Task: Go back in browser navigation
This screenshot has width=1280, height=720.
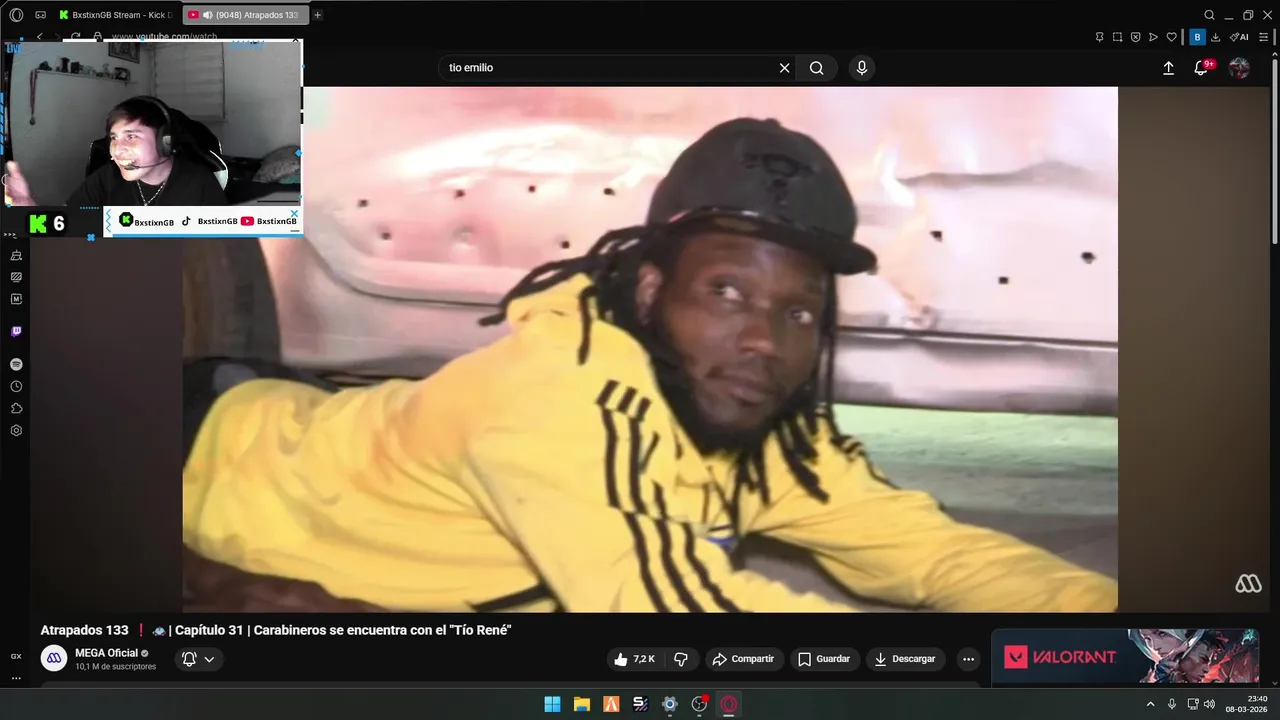Action: (x=39, y=37)
